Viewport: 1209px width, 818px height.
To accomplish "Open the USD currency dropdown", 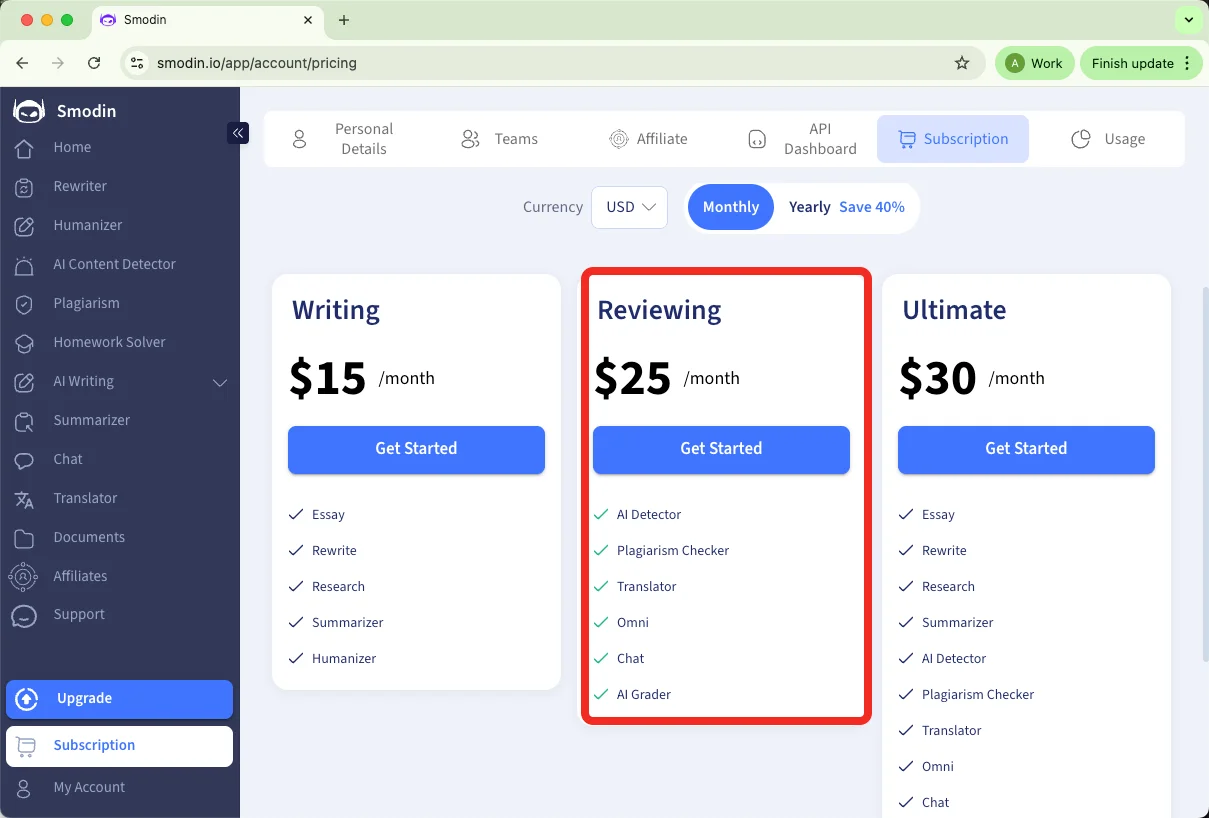I will click(x=629, y=207).
